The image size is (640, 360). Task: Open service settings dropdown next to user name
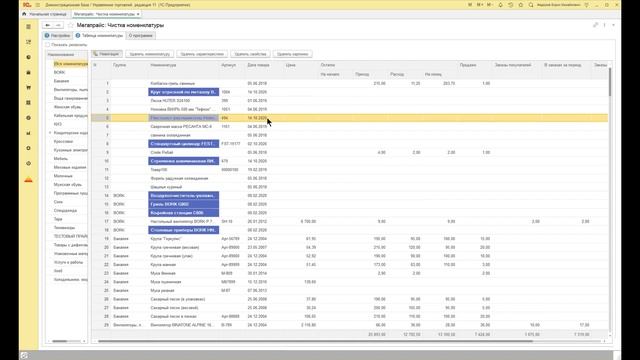click(x=587, y=5)
